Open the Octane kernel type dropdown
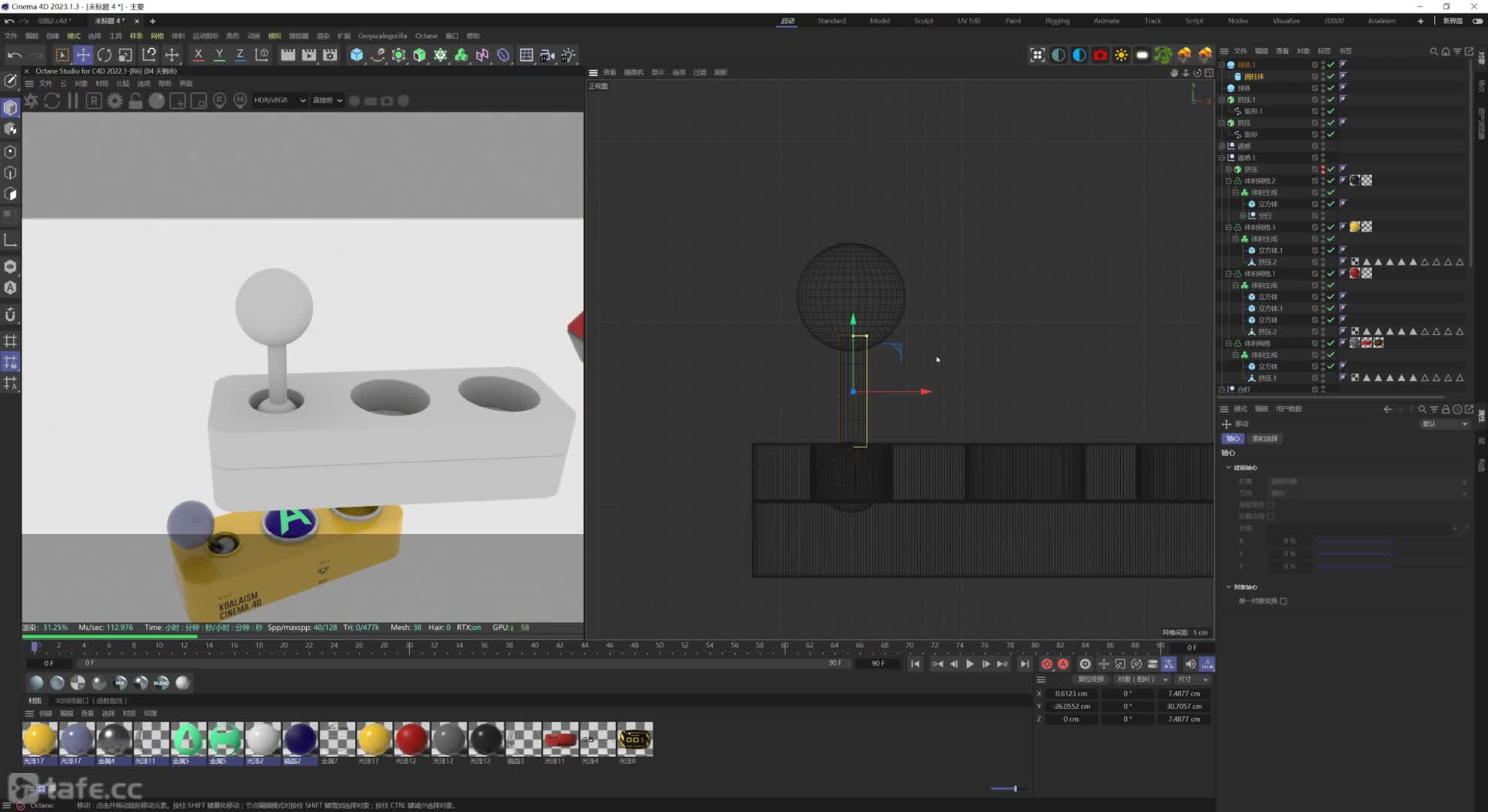1488x812 pixels. tap(327, 100)
